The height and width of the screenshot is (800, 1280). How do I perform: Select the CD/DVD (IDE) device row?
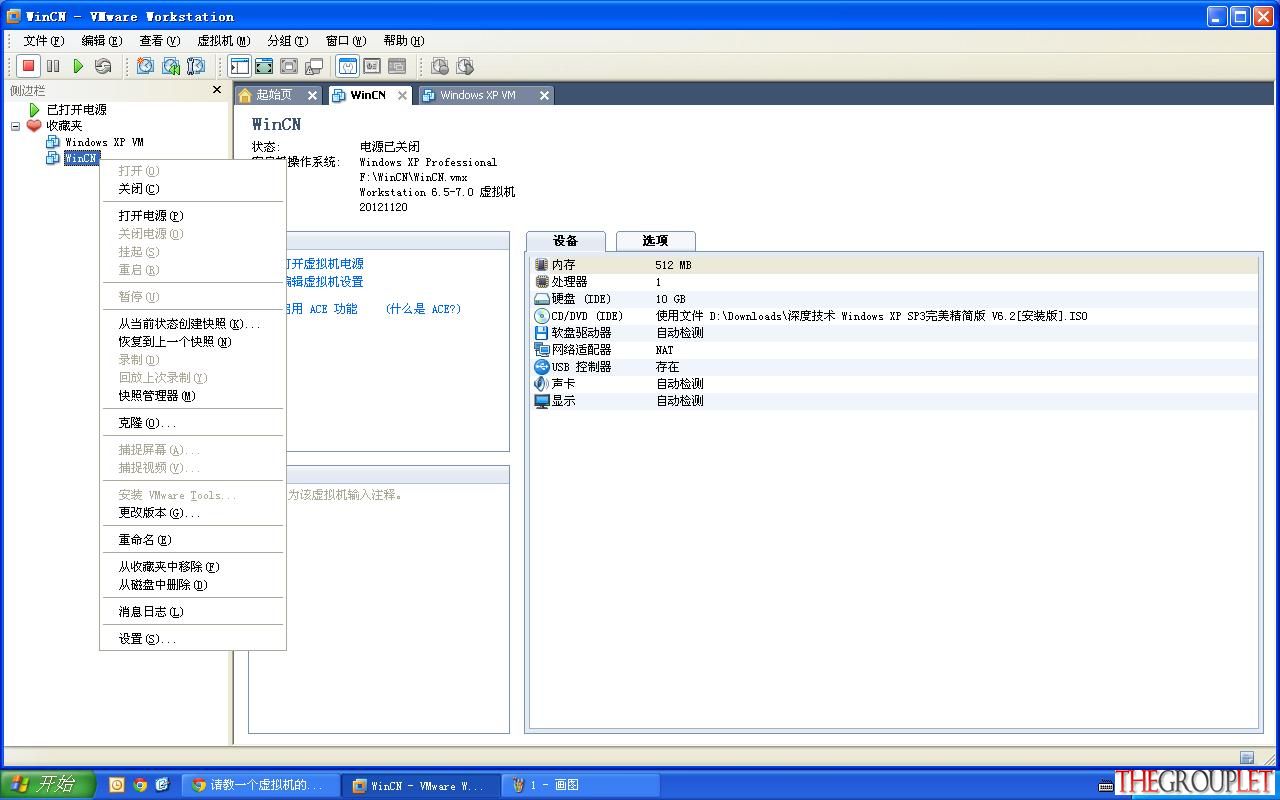tap(894, 315)
